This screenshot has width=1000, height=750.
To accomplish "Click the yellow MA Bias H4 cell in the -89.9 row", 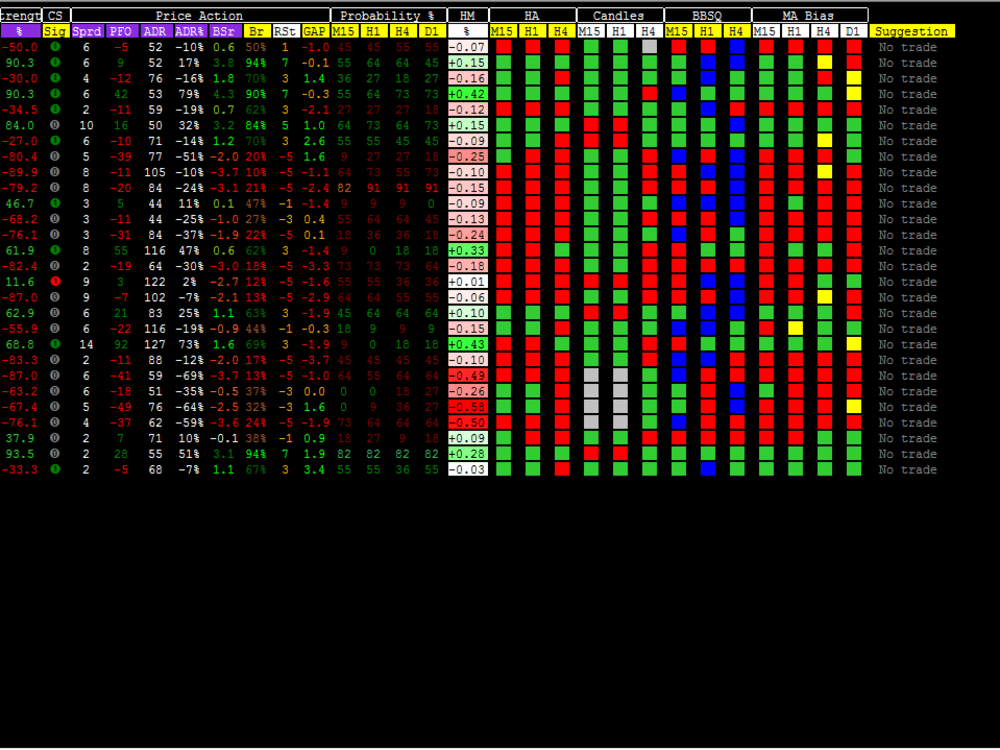I will pyautogui.click(x=825, y=172).
